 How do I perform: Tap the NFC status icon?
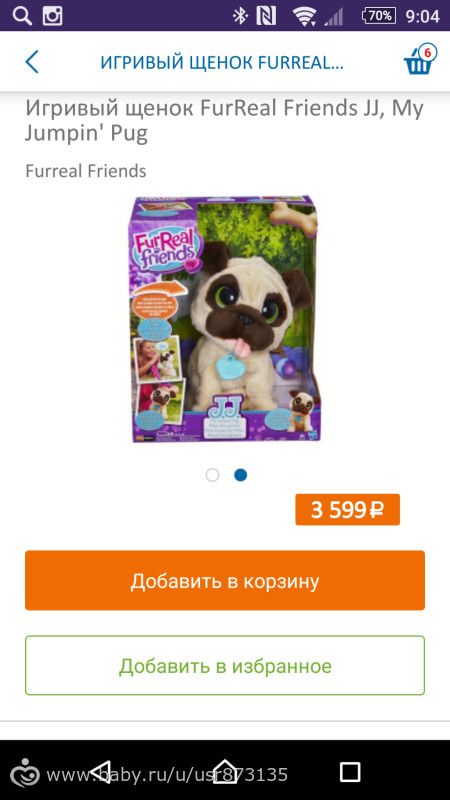(266, 16)
